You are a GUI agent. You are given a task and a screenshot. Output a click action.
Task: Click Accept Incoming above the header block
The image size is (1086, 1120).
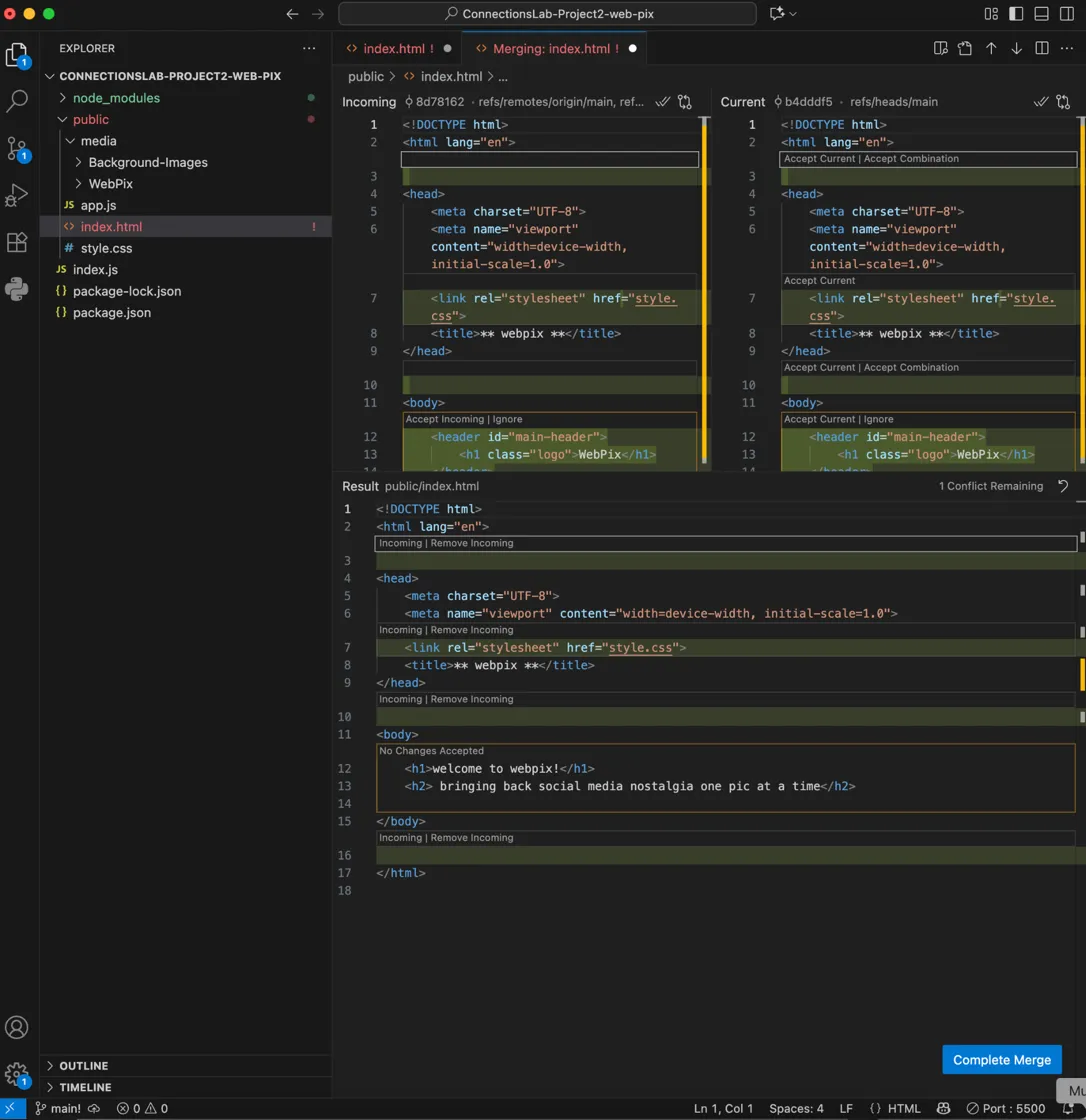pyautogui.click(x=443, y=419)
